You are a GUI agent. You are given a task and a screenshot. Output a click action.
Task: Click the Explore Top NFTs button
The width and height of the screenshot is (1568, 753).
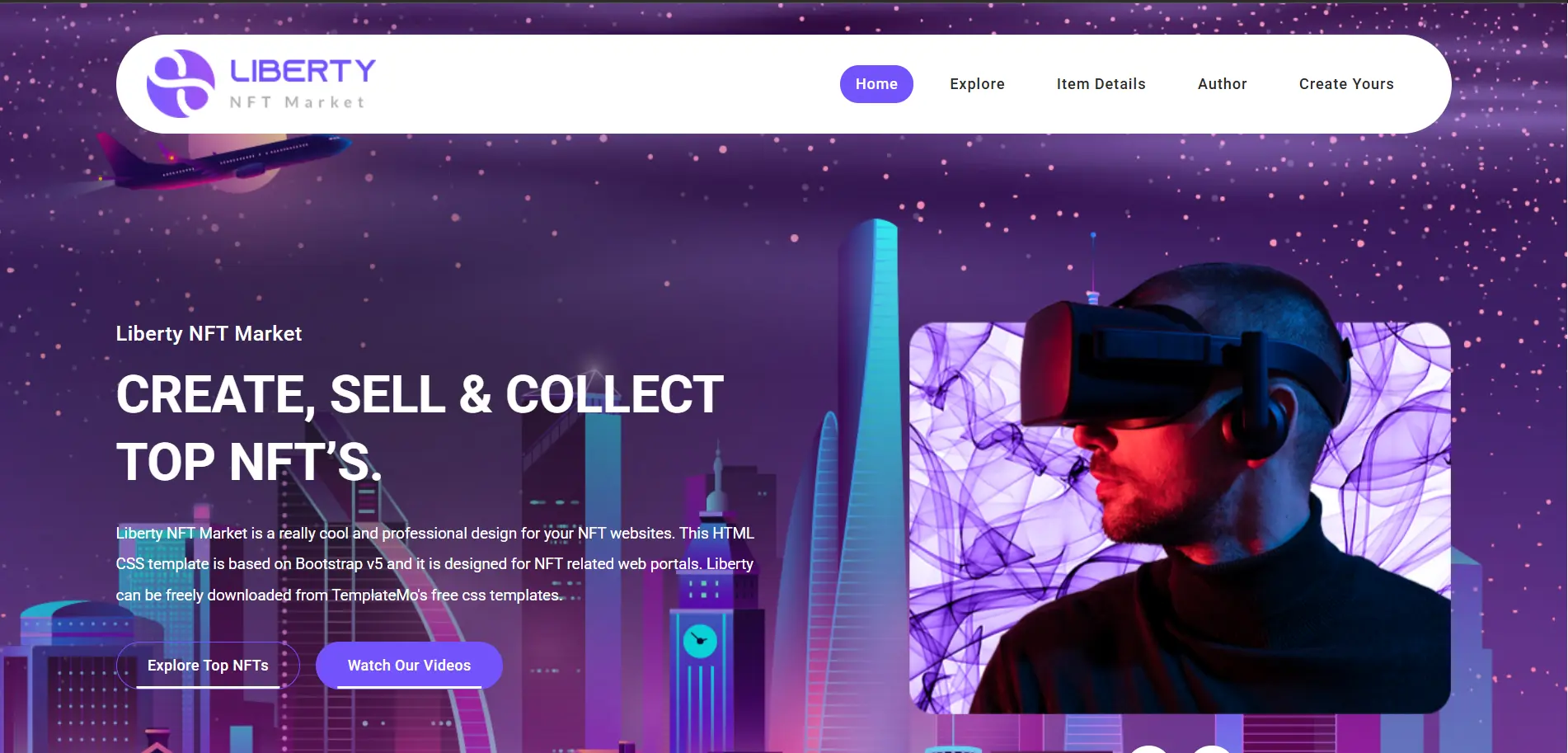pos(208,666)
